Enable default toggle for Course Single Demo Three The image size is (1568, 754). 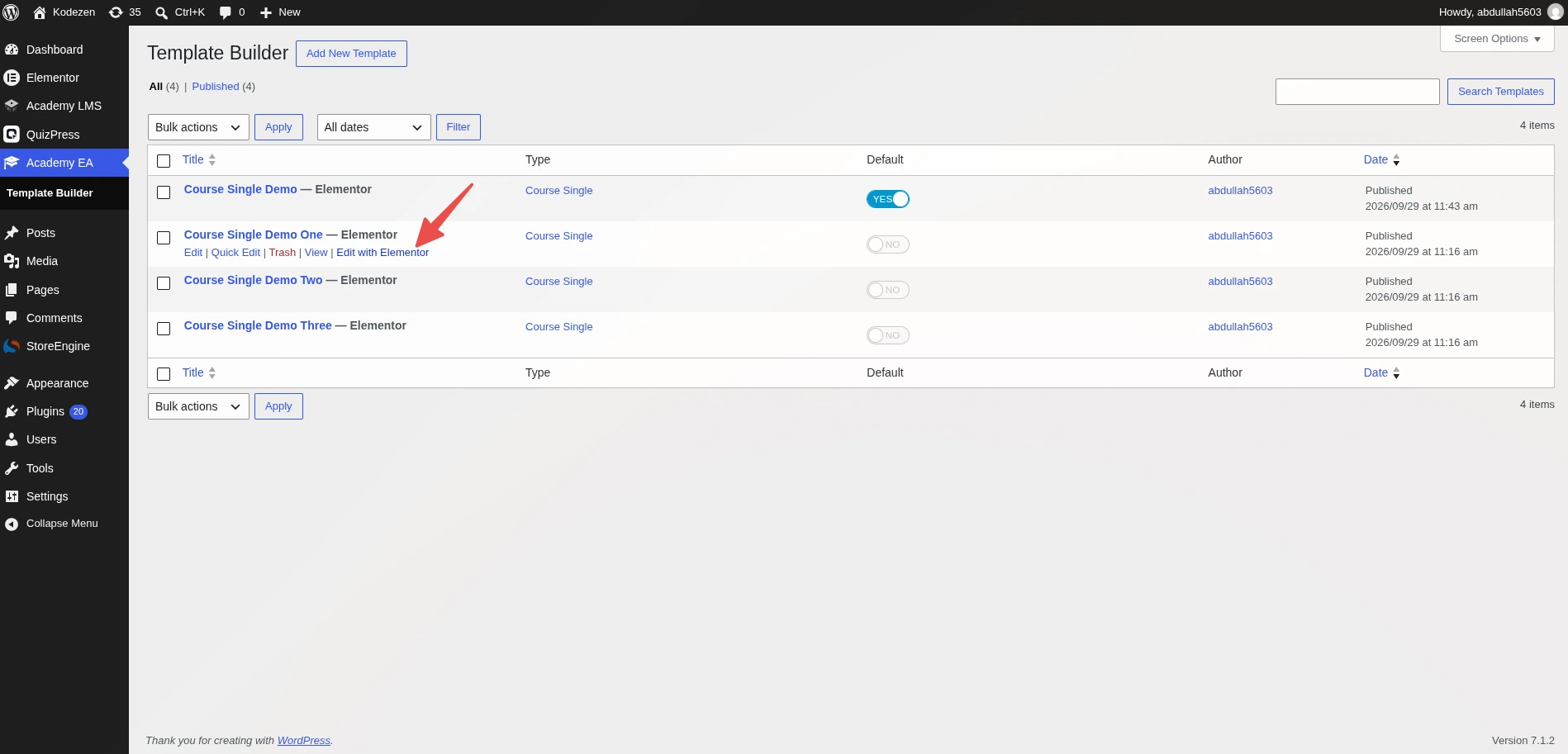[888, 335]
